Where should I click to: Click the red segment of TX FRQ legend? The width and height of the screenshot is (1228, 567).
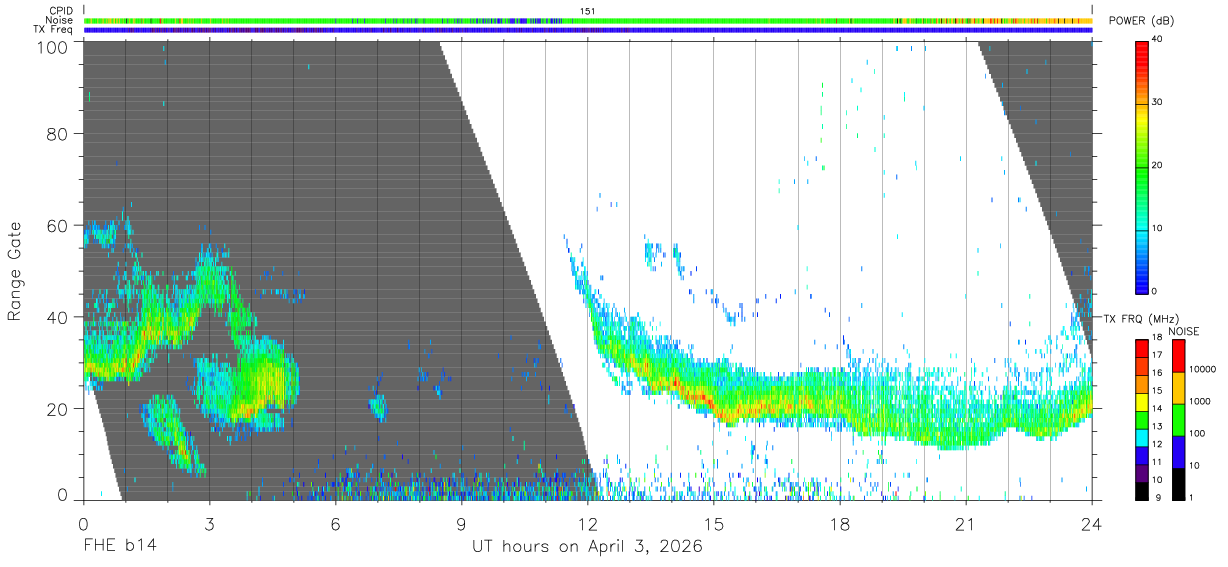pyautogui.click(x=1141, y=347)
